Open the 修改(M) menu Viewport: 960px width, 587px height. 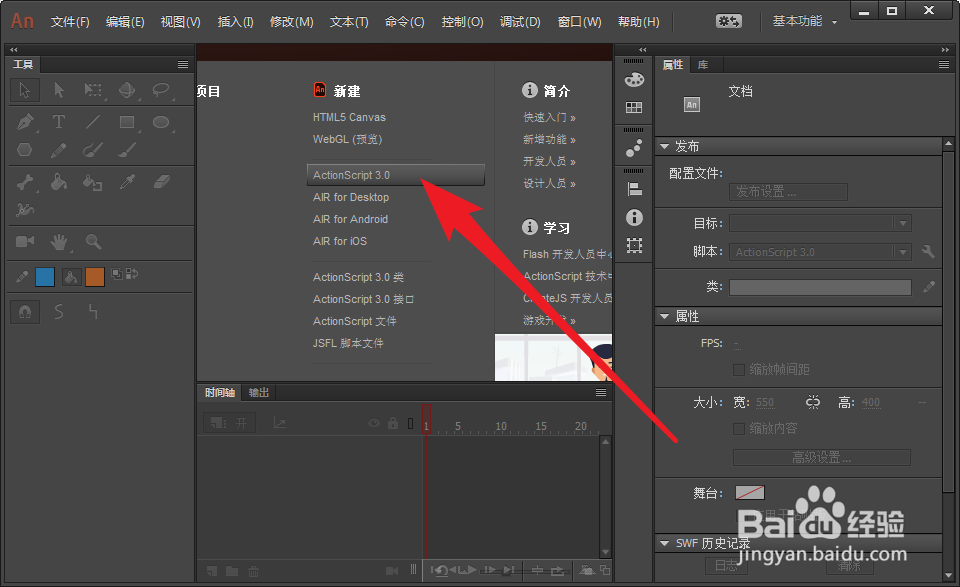(x=291, y=22)
